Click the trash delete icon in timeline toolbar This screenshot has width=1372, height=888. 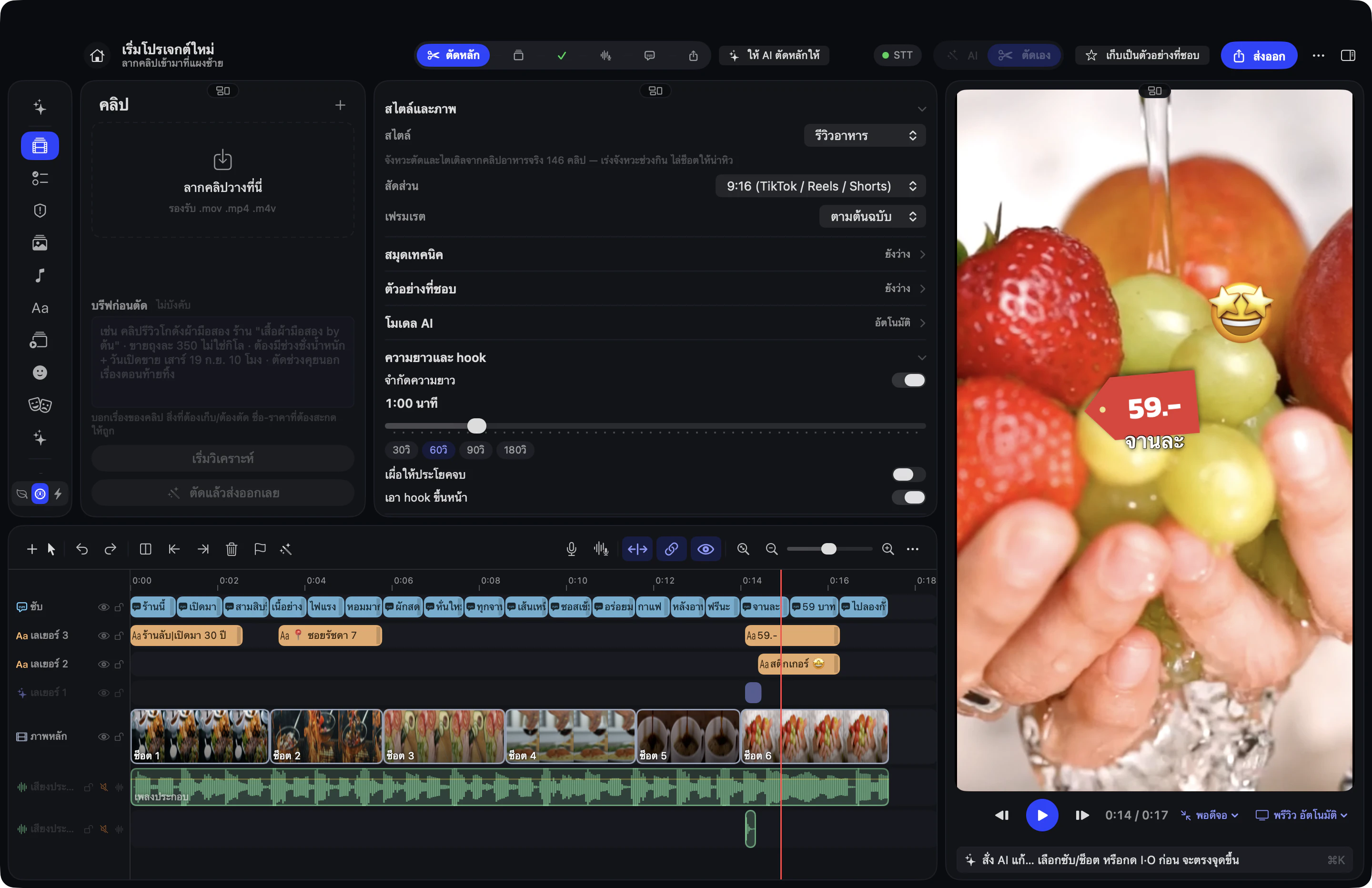tap(231, 549)
